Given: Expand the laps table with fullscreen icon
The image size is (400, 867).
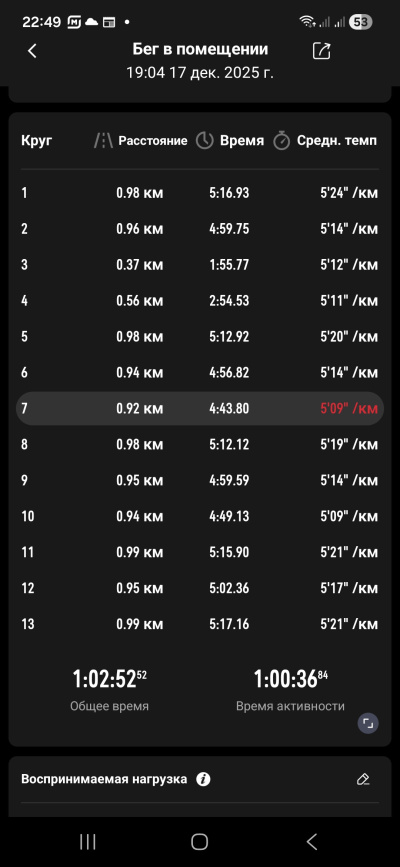Looking at the screenshot, I should tap(368, 723).
